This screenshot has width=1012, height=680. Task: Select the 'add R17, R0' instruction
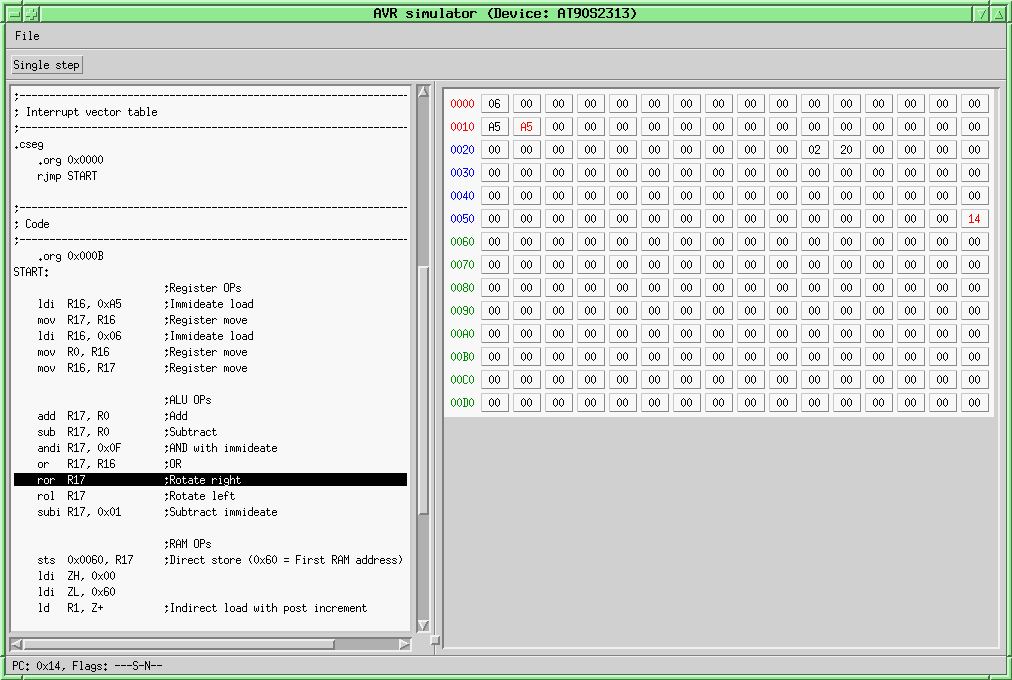point(210,416)
